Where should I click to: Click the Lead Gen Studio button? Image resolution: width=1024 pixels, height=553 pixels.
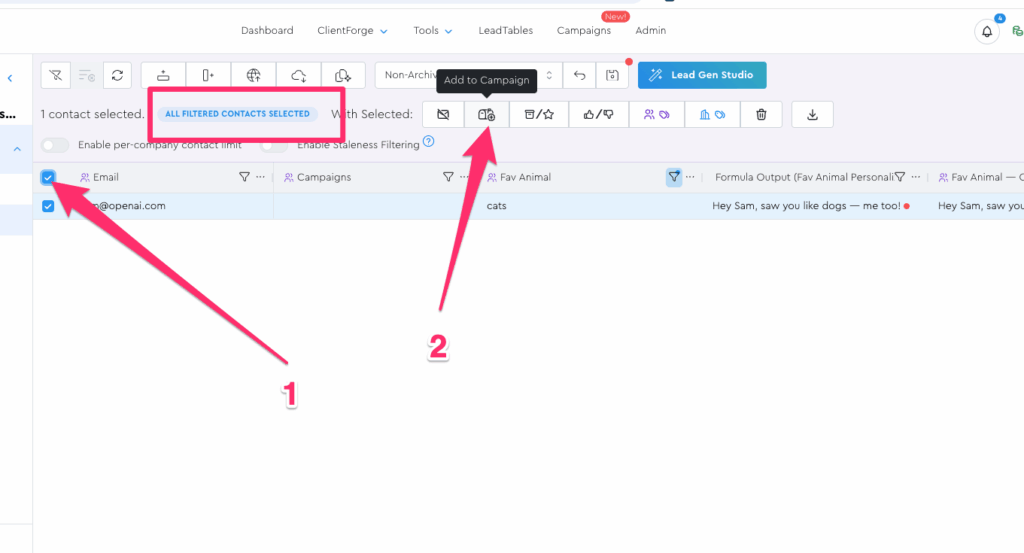[702, 75]
